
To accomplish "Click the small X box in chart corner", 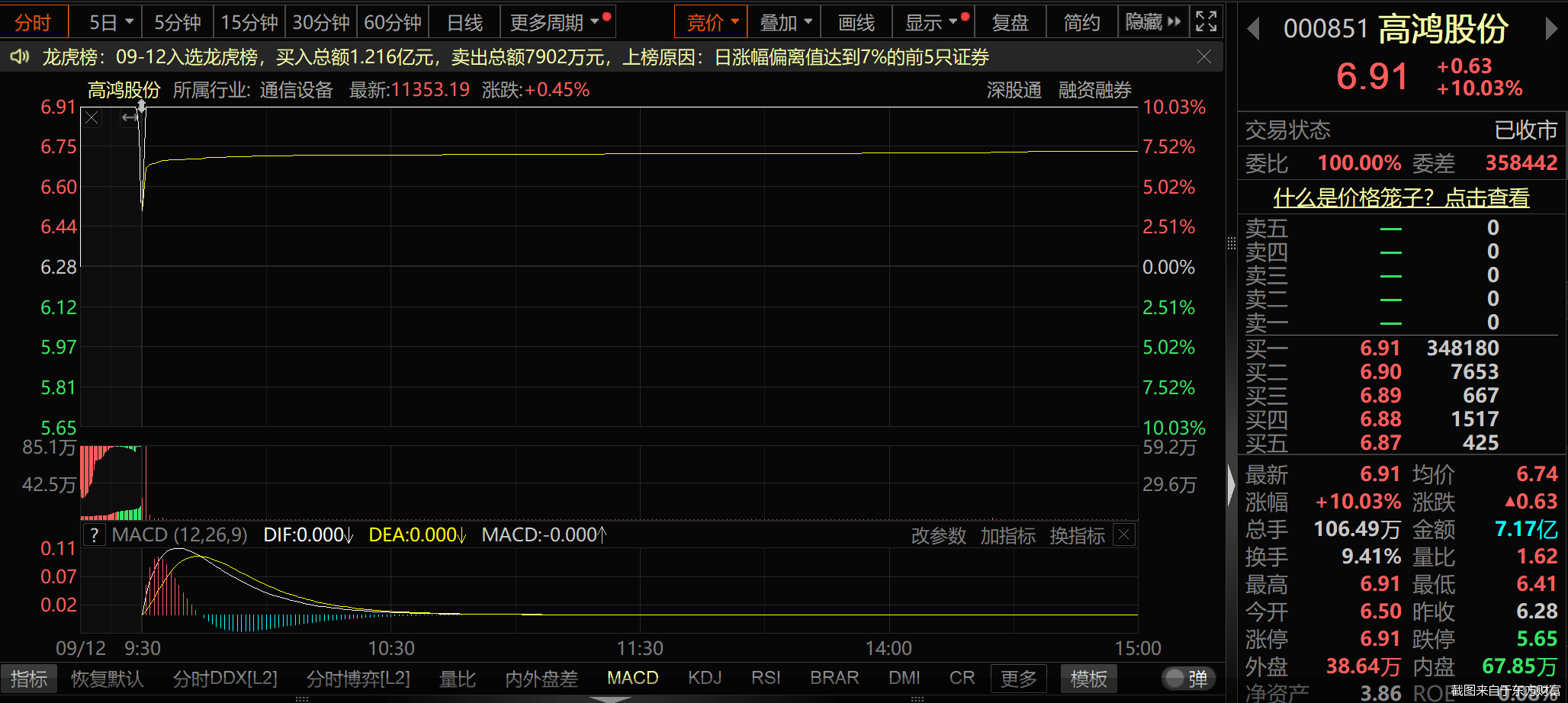I will click(92, 118).
